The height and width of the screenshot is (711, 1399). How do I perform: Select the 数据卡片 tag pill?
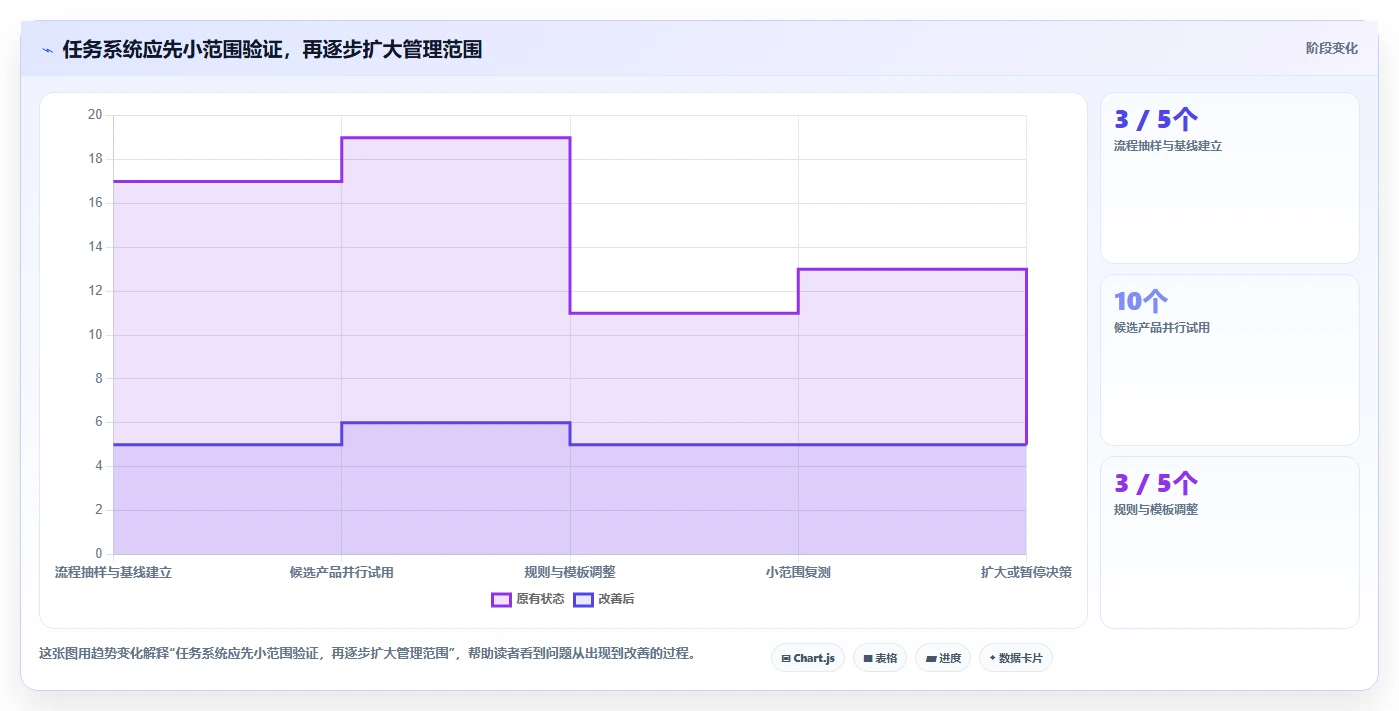(1015, 658)
